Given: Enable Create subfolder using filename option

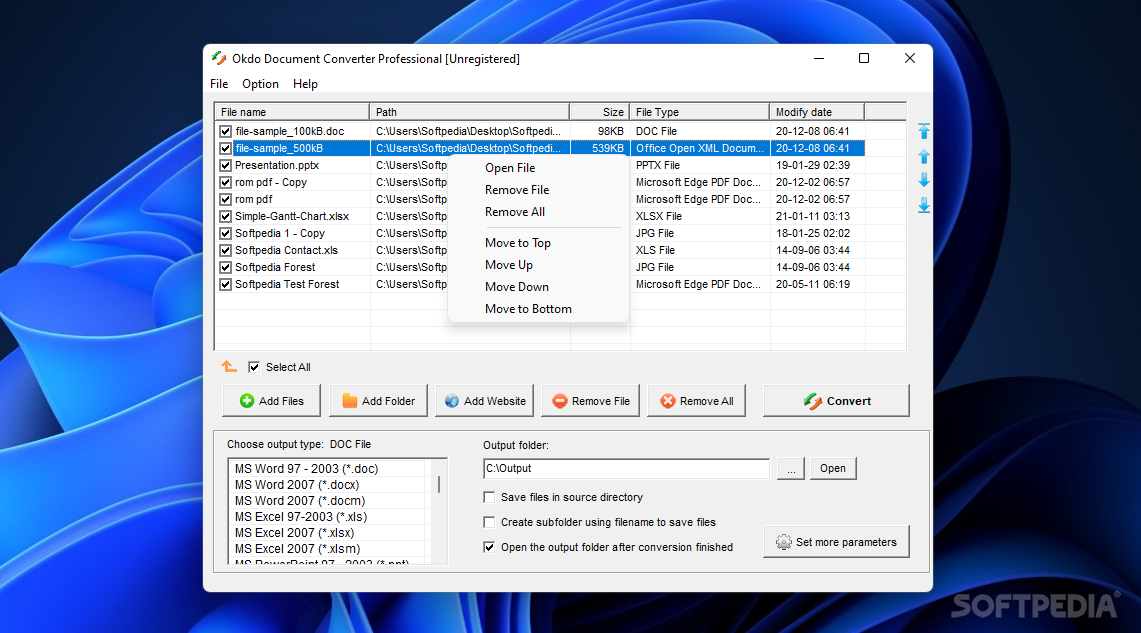Looking at the screenshot, I should coord(489,522).
